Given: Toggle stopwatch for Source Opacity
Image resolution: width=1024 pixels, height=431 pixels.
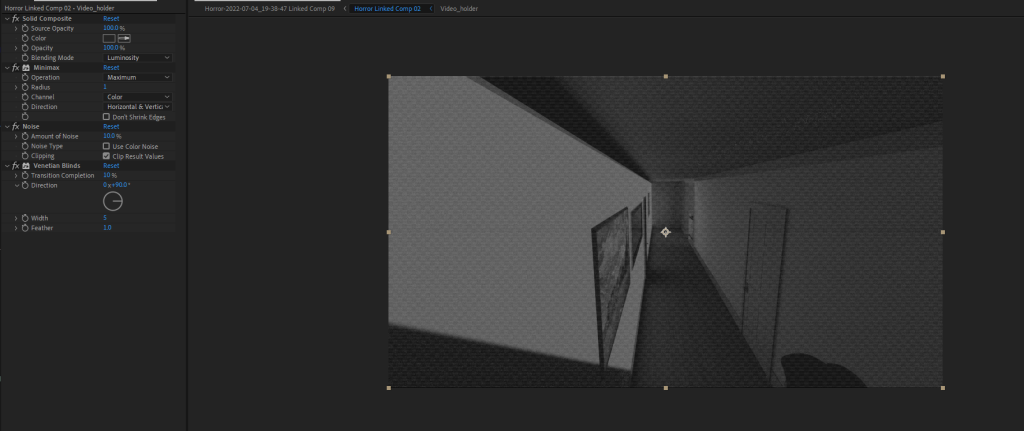Looking at the screenshot, I should pyautogui.click(x=25, y=29).
